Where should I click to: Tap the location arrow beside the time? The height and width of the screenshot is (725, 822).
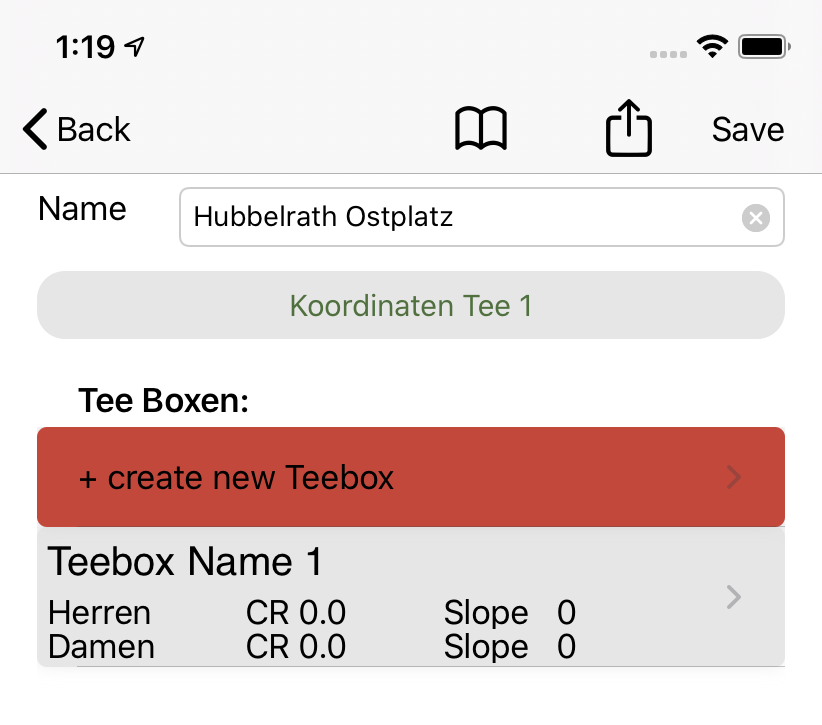click(x=135, y=46)
